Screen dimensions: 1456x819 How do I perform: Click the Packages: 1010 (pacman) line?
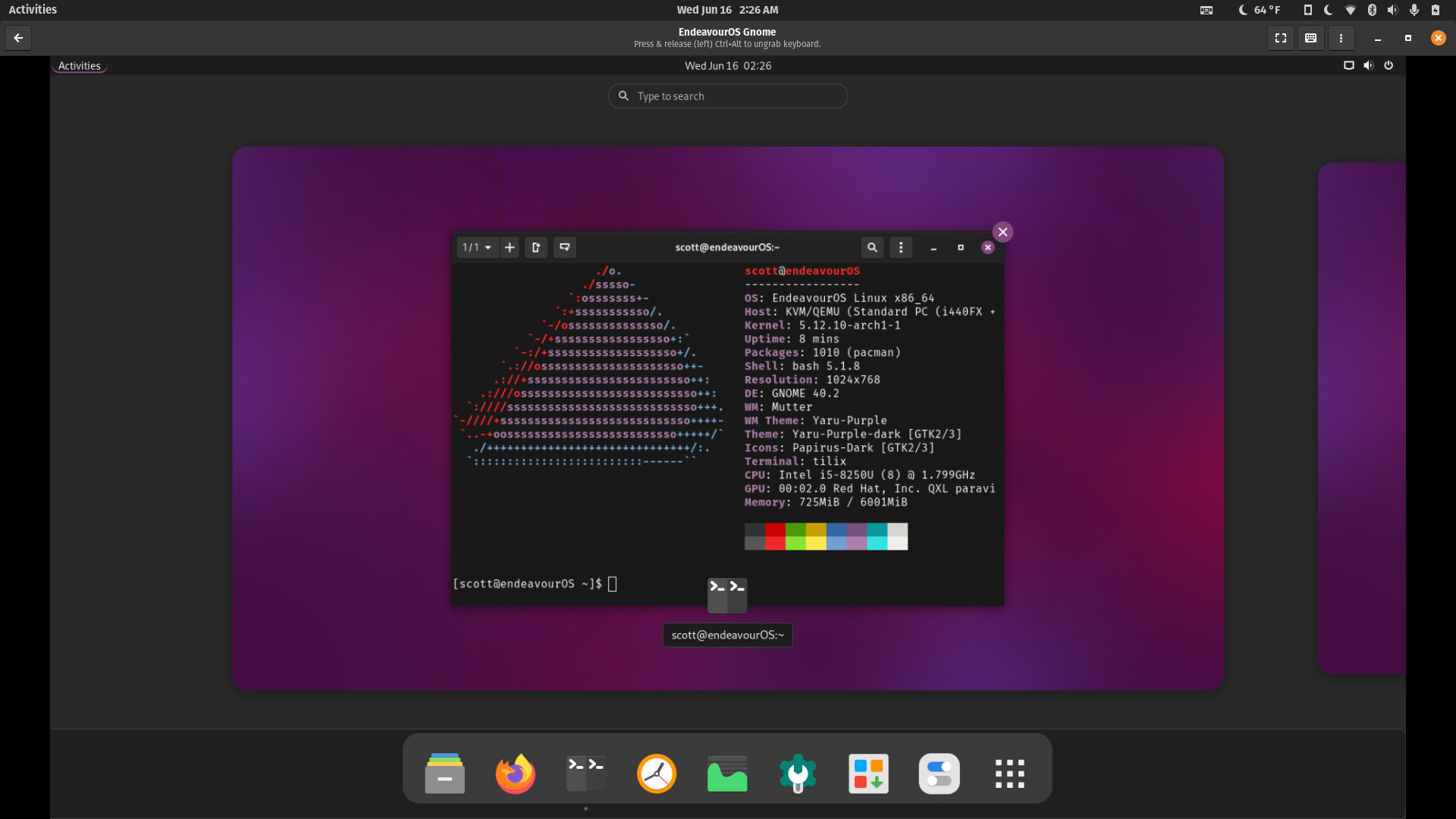coord(823,353)
